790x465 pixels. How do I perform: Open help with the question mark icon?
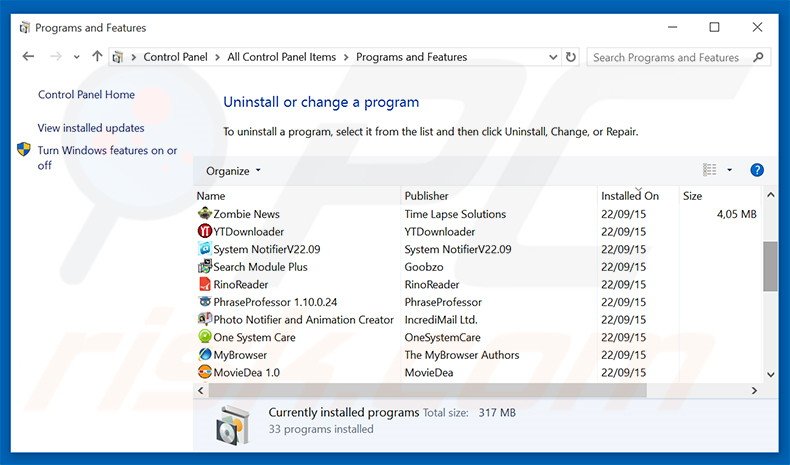pos(757,170)
